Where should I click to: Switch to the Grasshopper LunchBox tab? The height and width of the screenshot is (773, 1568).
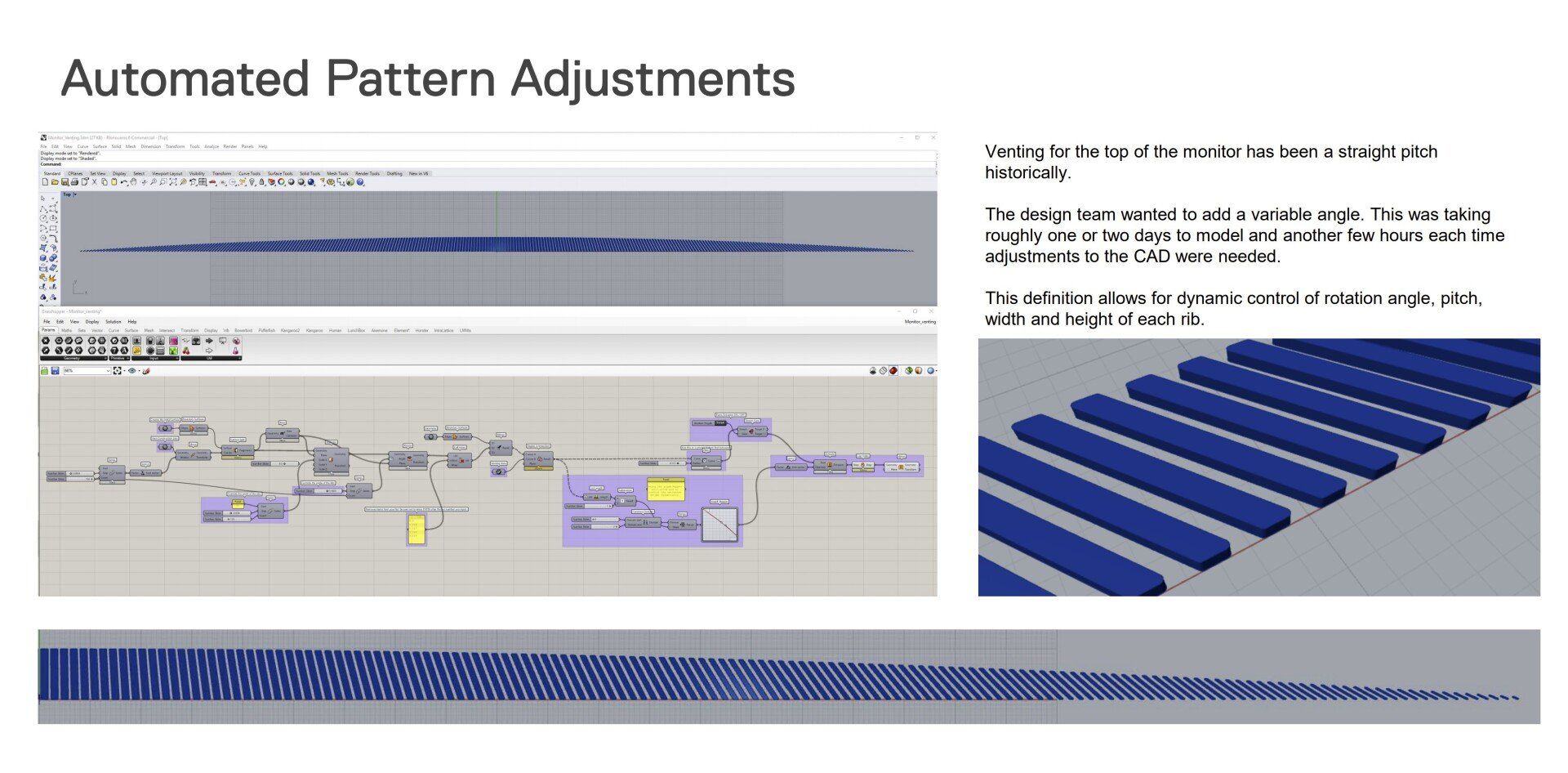pyautogui.click(x=356, y=330)
